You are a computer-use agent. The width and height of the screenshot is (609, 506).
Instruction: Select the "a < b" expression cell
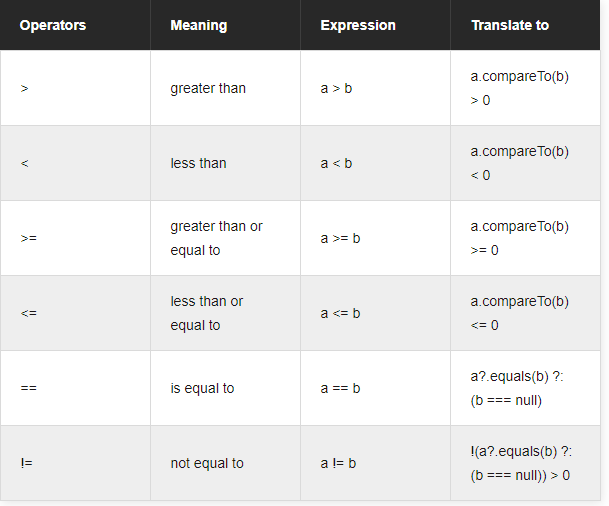point(336,163)
